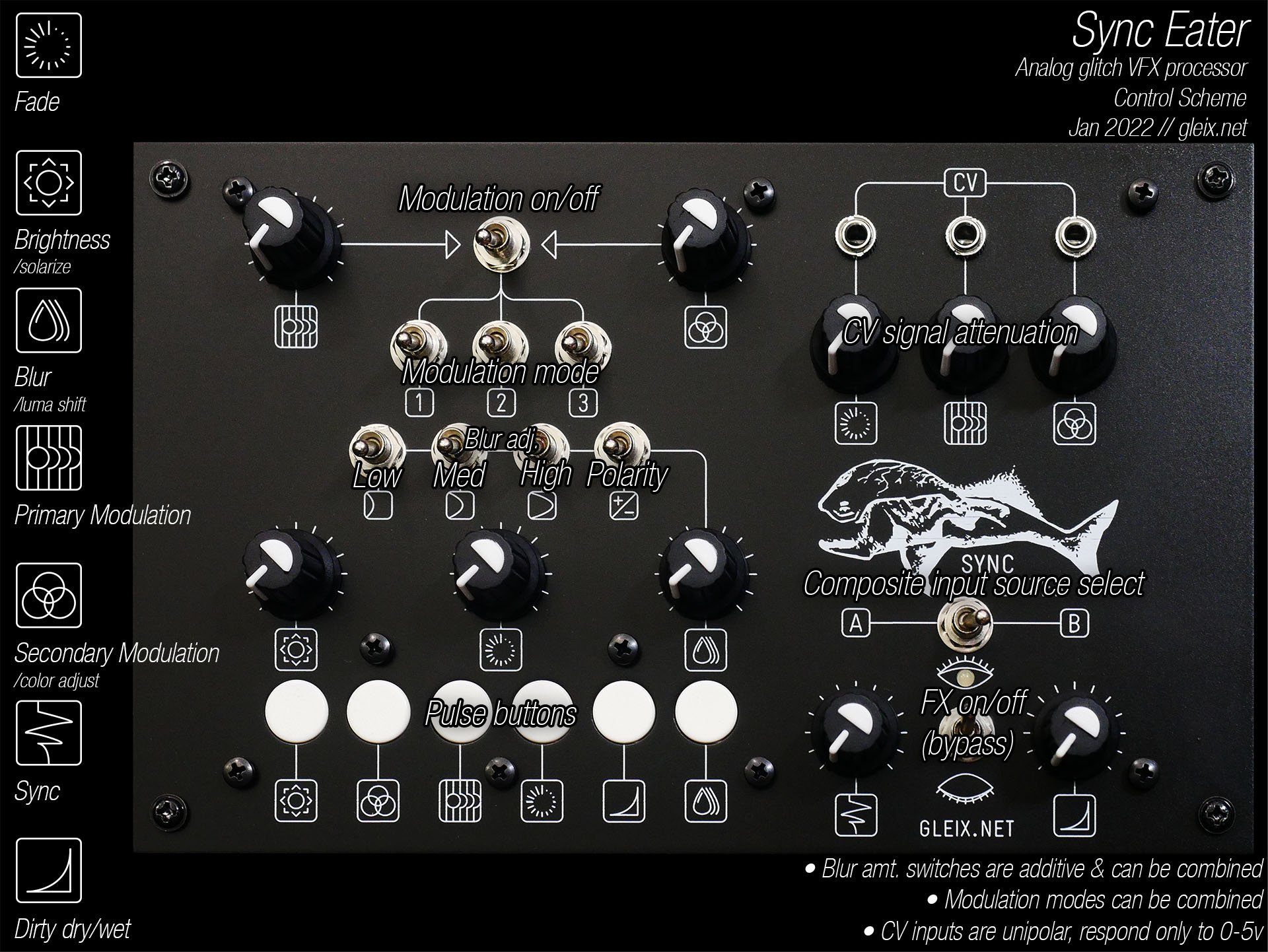
Task: Push the fifth white pulse button for dry/wet
Action: [x=624, y=712]
